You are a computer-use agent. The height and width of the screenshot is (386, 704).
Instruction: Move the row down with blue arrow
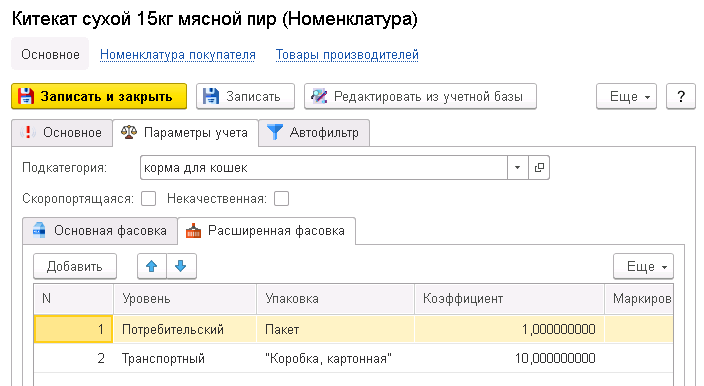181,266
